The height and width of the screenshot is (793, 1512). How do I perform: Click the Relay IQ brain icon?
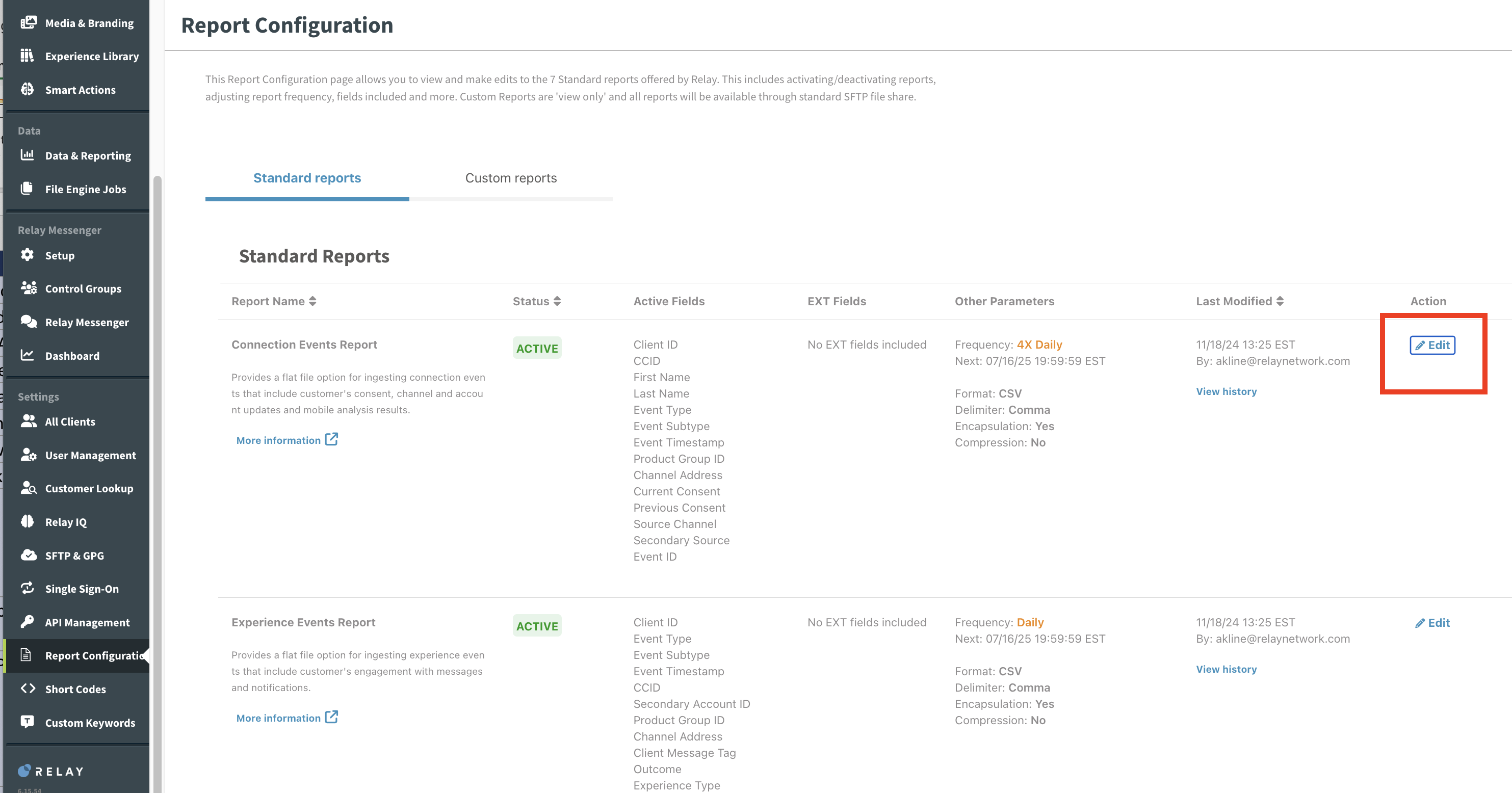27,521
